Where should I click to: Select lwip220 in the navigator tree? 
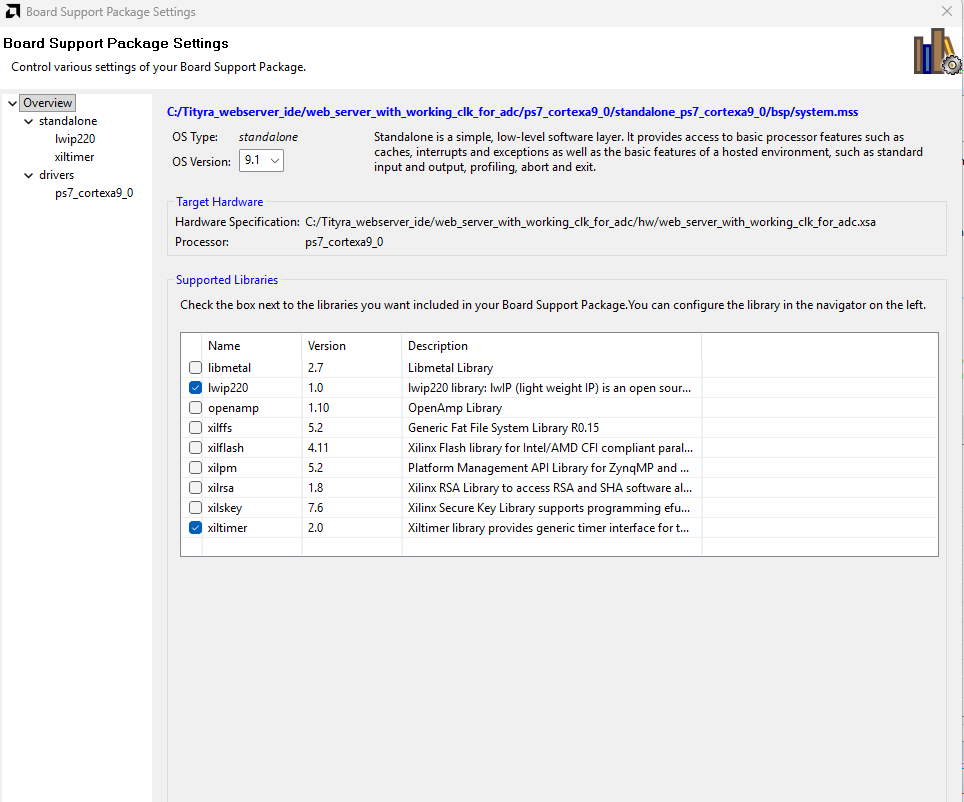point(75,139)
